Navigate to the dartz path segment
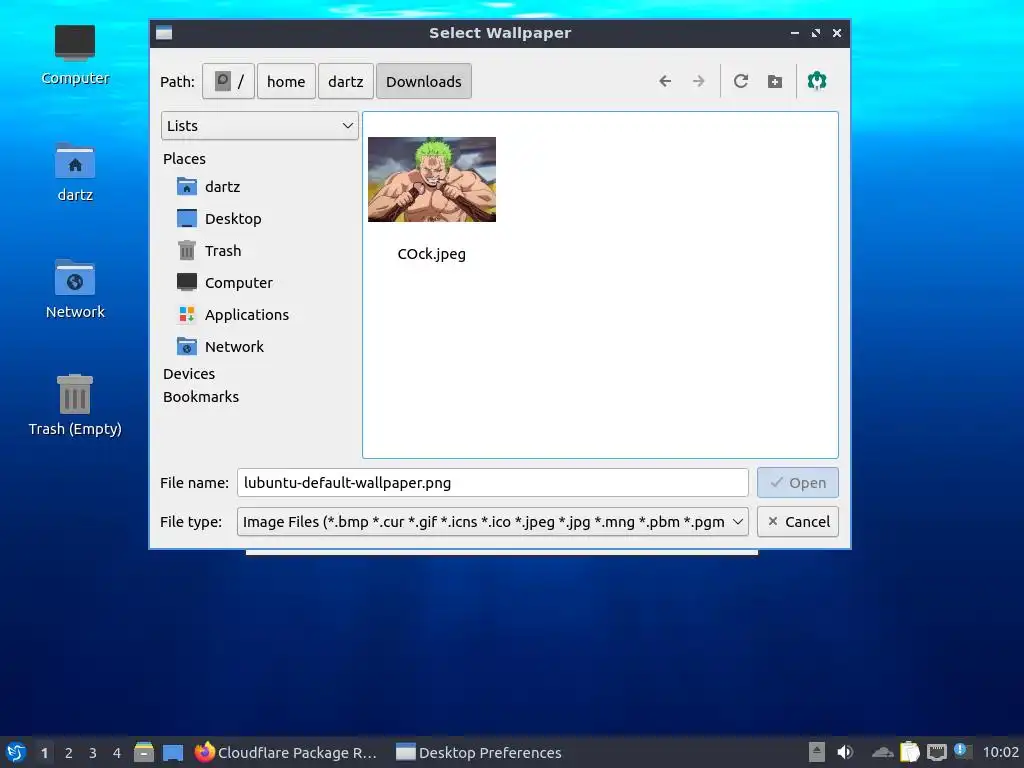 [x=345, y=81]
